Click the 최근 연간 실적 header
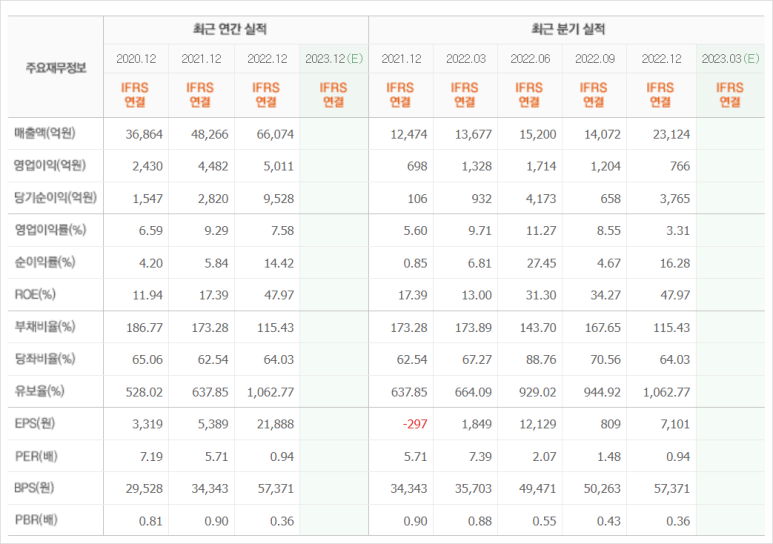The image size is (773, 544). click(230, 29)
